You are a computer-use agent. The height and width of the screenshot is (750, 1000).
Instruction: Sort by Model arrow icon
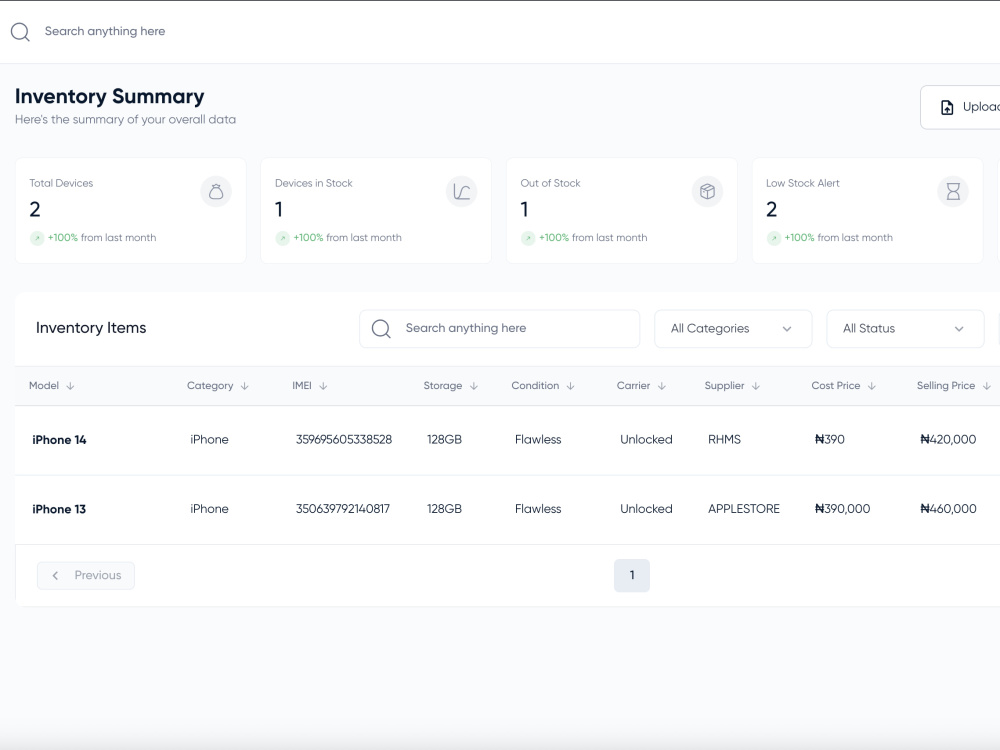coord(70,386)
